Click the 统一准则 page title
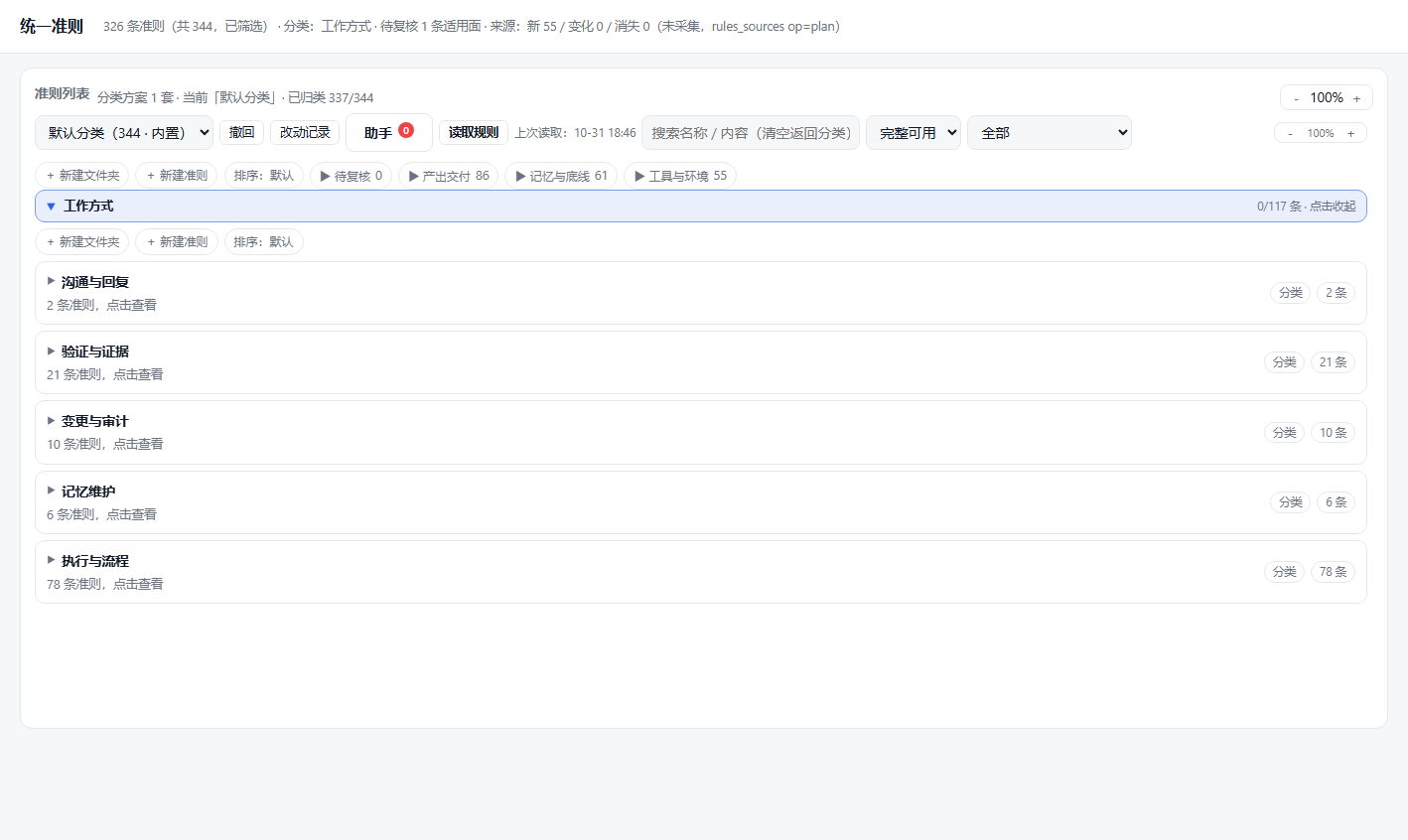This screenshot has height=840, width=1408. coord(52,27)
